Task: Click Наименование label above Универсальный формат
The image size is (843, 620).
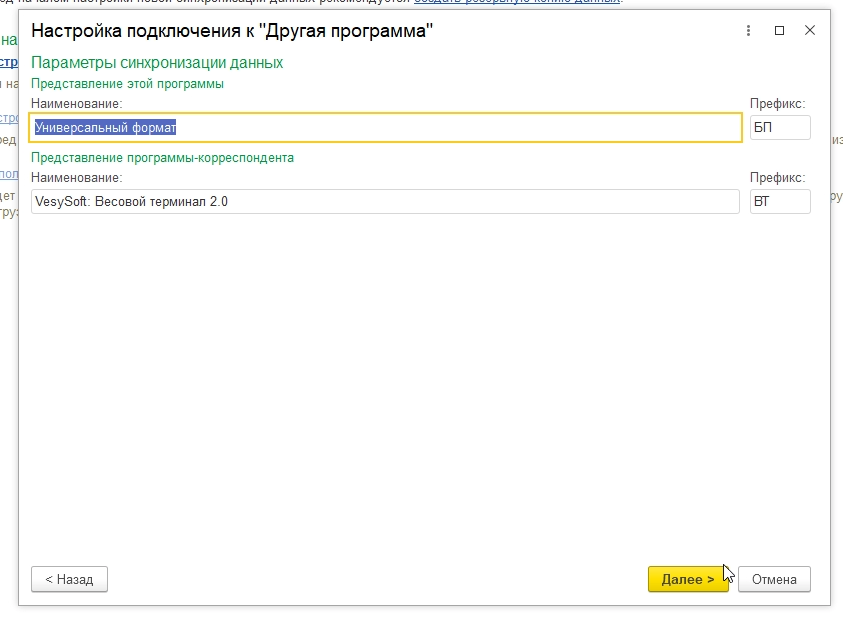Action: pos(76,104)
